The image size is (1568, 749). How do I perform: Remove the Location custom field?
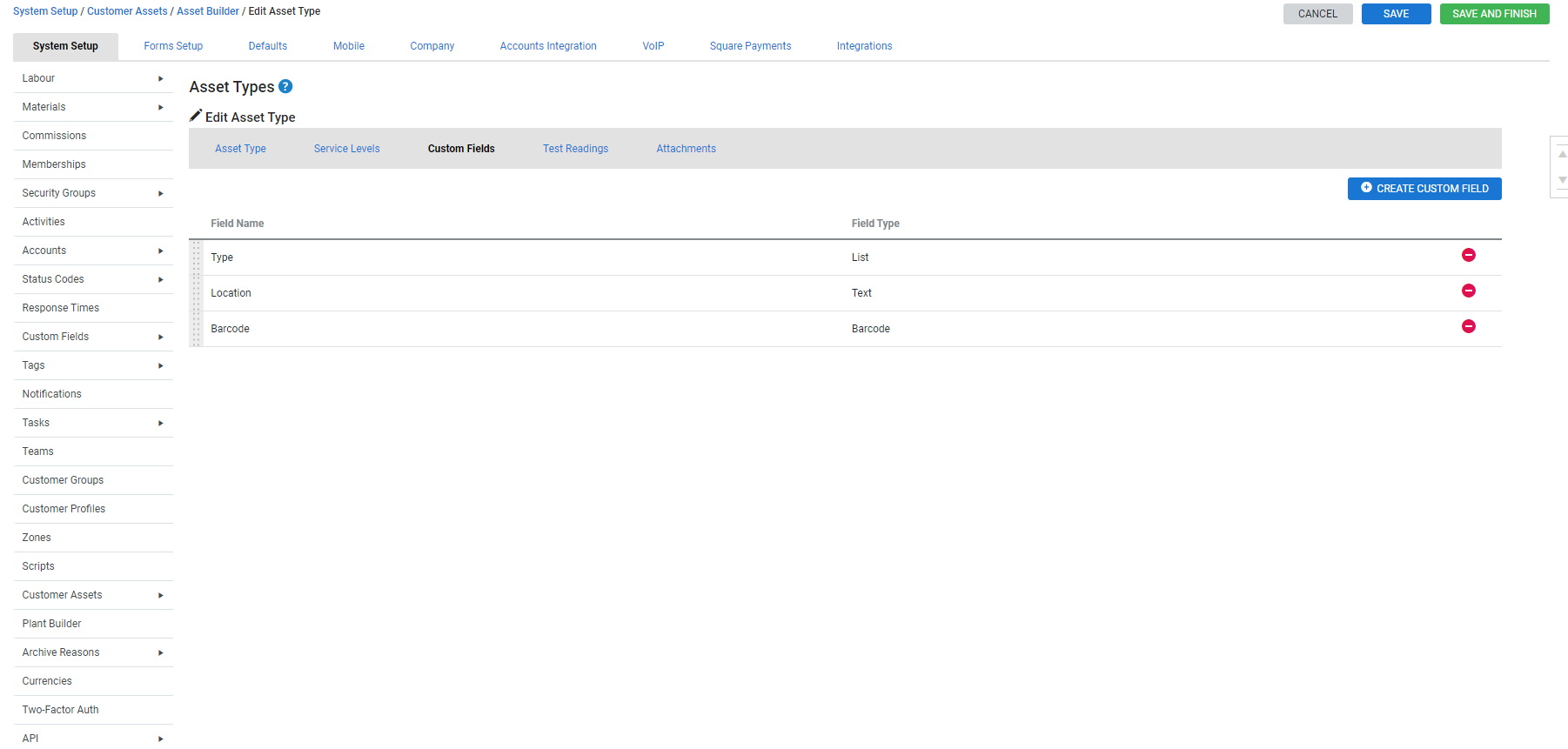(x=1468, y=291)
